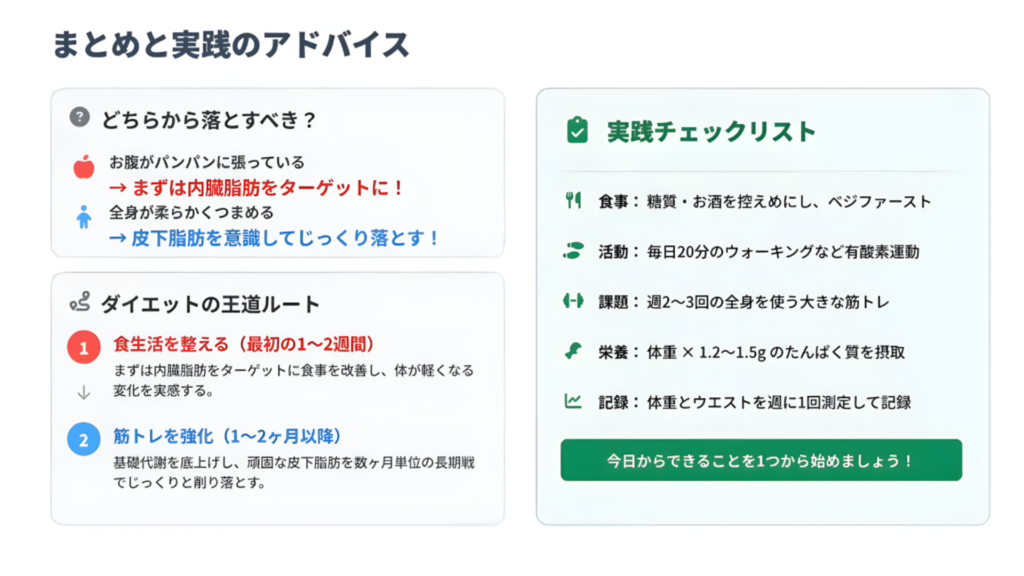Click the まとめと実践のアドバイス slide title
Screen dimensions: 1024x576
231,45
